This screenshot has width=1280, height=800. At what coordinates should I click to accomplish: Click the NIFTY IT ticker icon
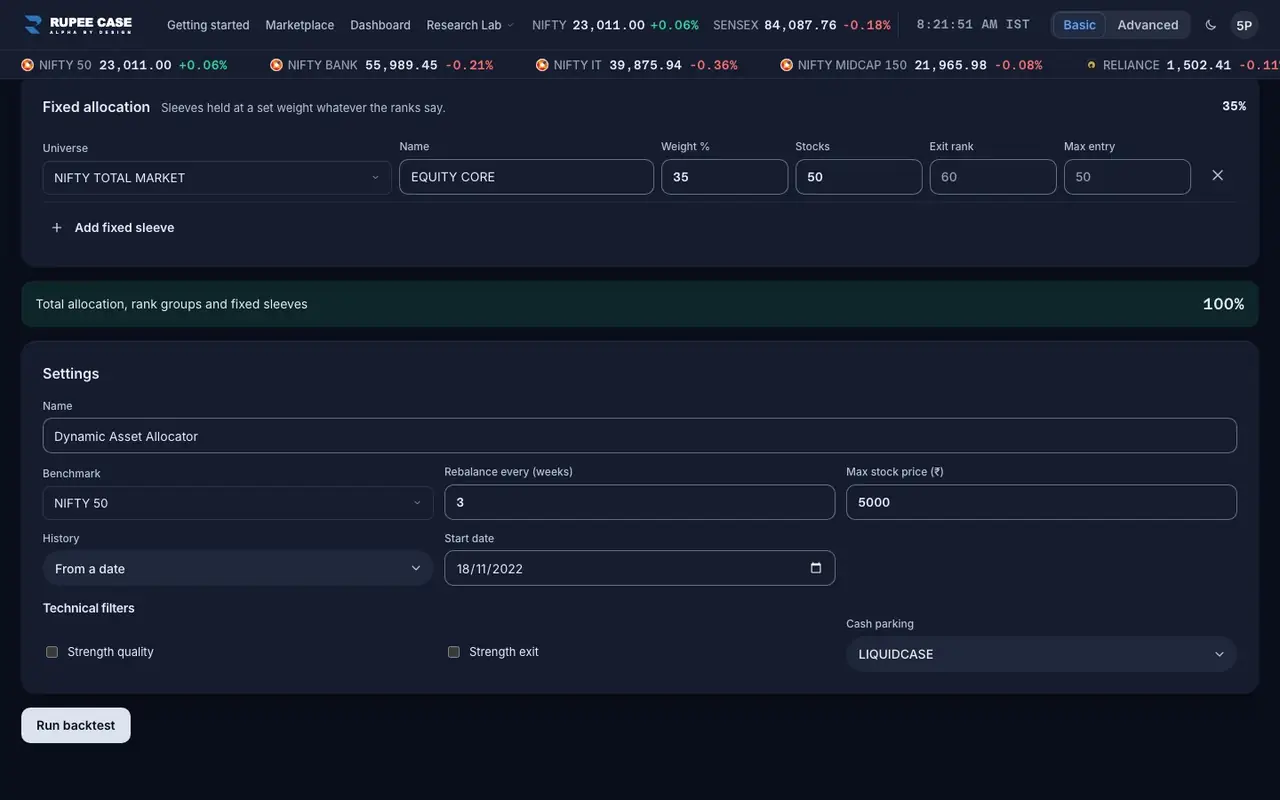pyautogui.click(x=542, y=65)
